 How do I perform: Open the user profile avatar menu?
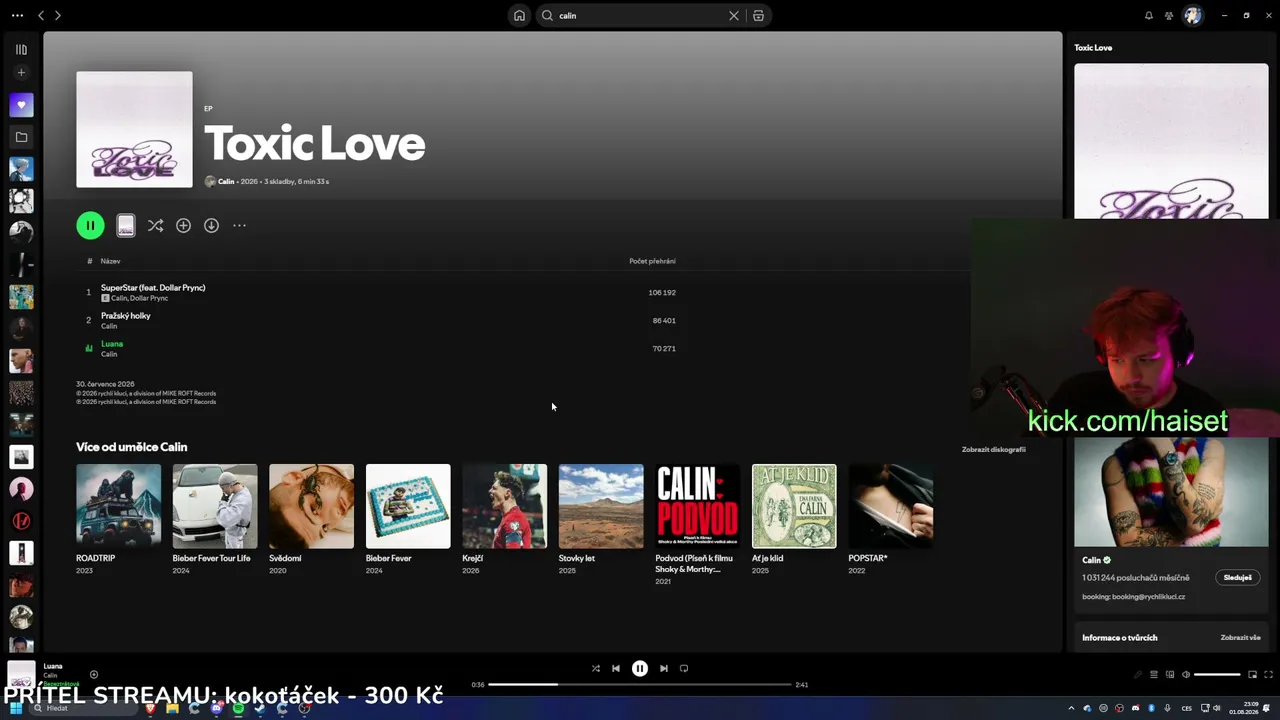[x=1192, y=15]
